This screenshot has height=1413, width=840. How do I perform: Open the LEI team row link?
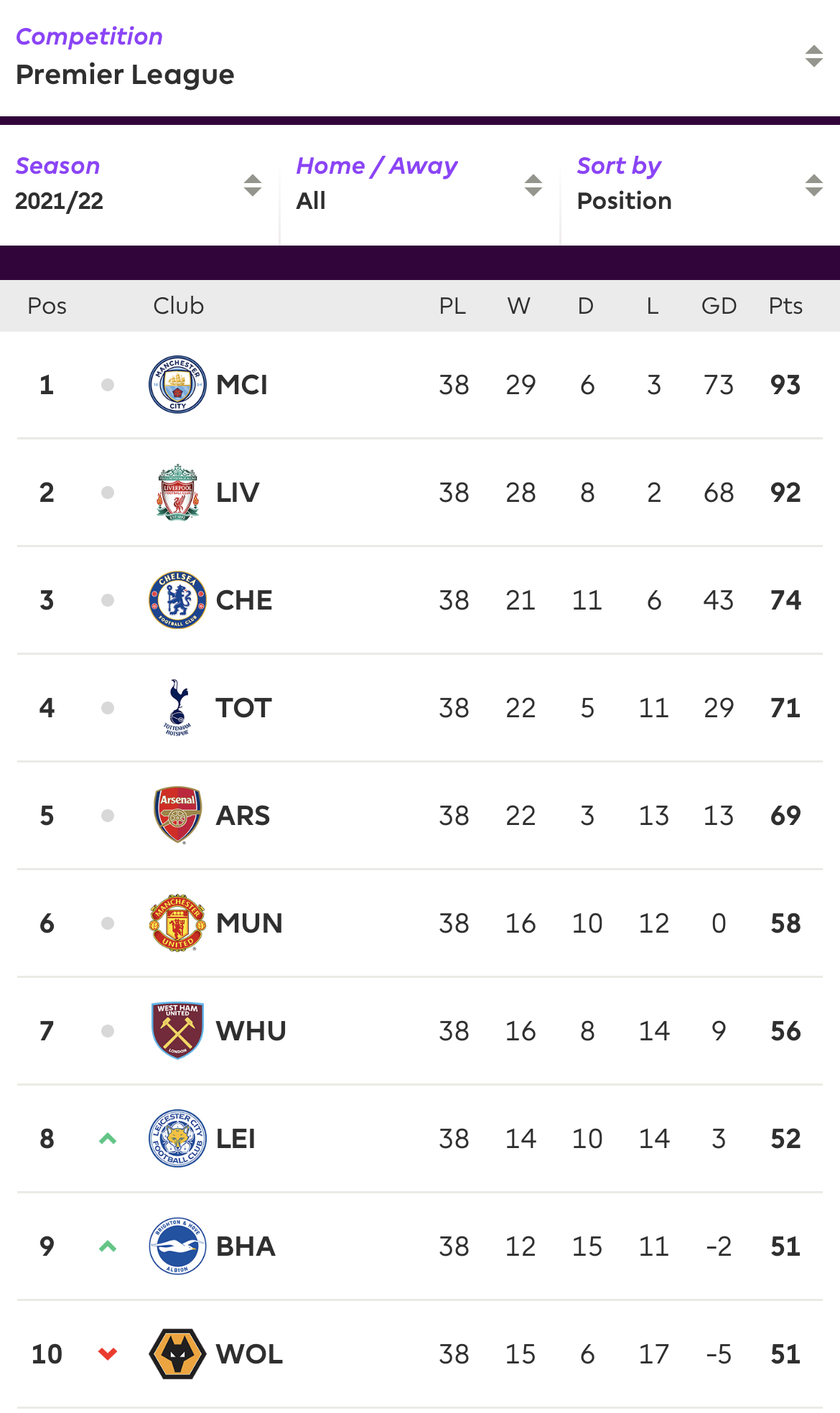pyautogui.click(x=235, y=1139)
